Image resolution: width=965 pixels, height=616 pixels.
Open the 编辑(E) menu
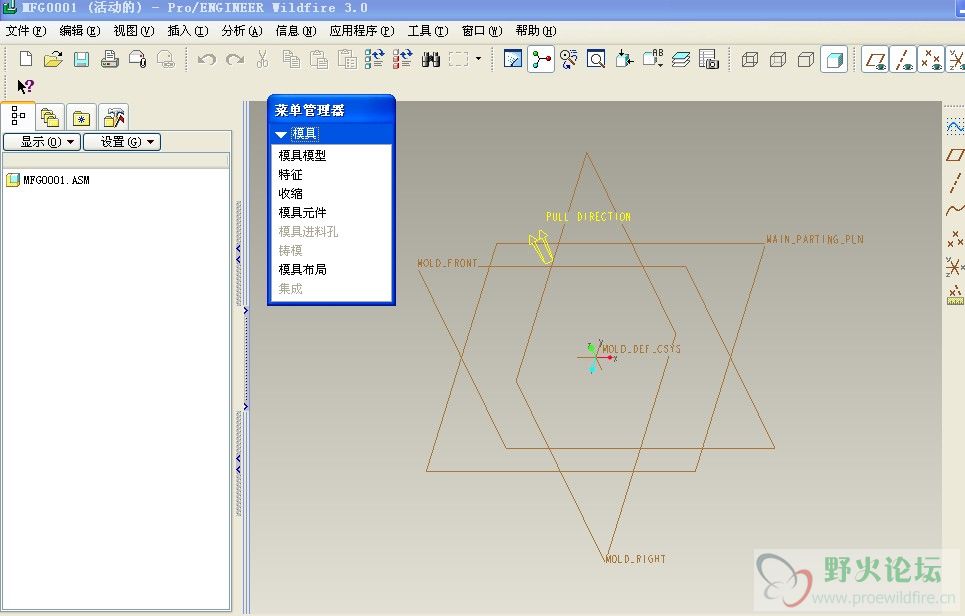point(80,31)
